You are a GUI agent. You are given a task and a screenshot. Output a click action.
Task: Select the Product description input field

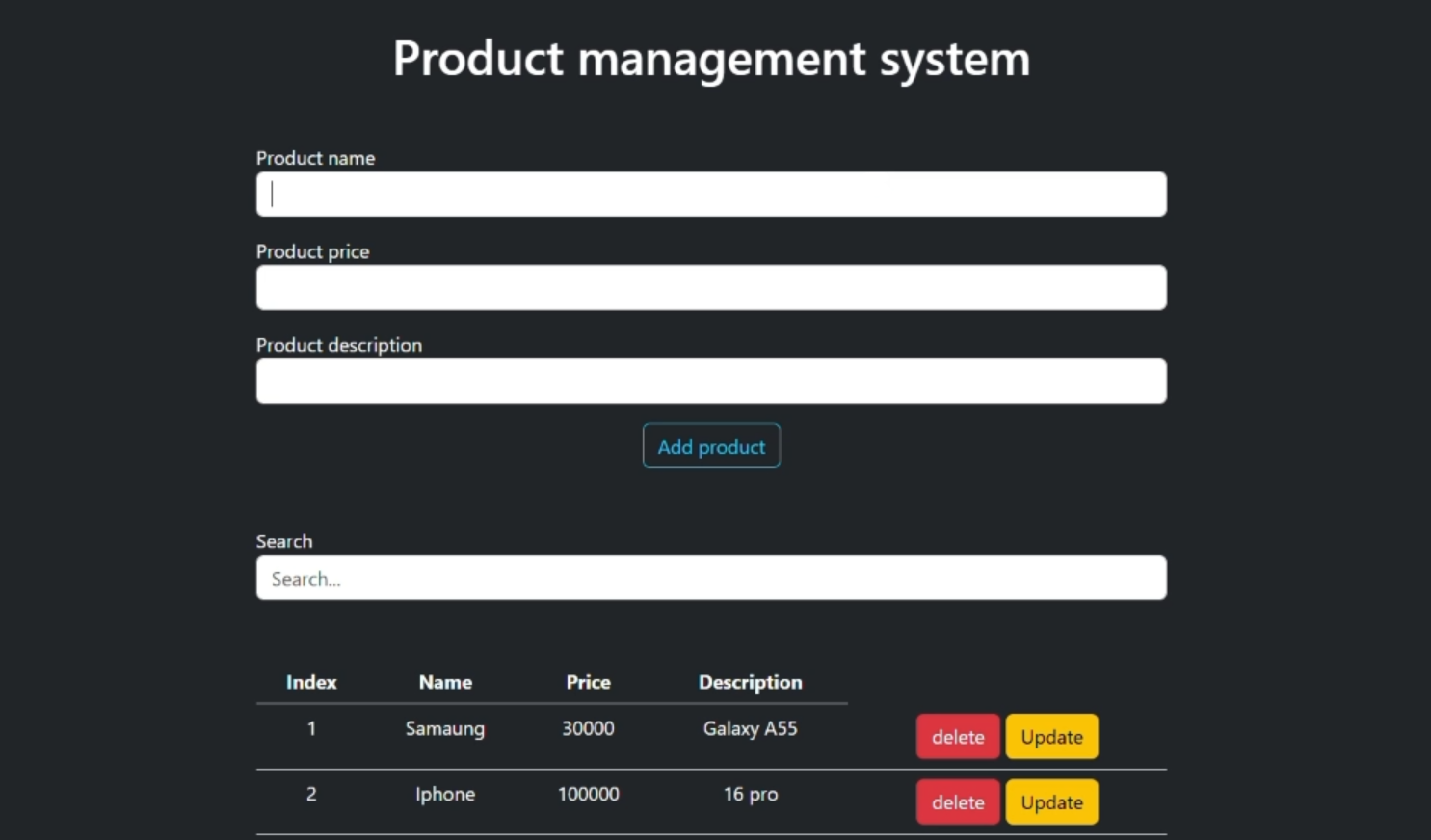(711, 381)
